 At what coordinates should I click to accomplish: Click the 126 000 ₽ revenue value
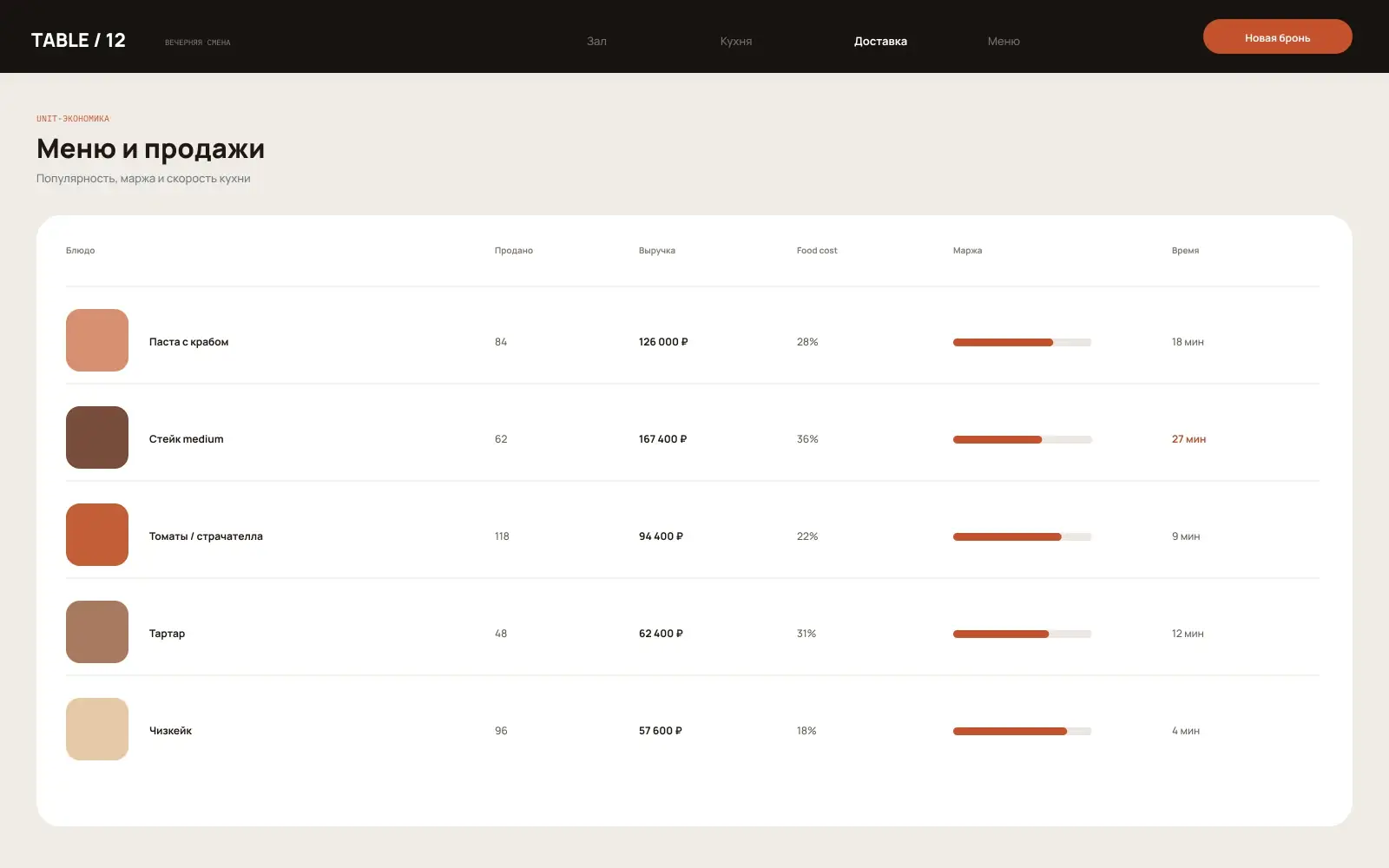tap(663, 342)
